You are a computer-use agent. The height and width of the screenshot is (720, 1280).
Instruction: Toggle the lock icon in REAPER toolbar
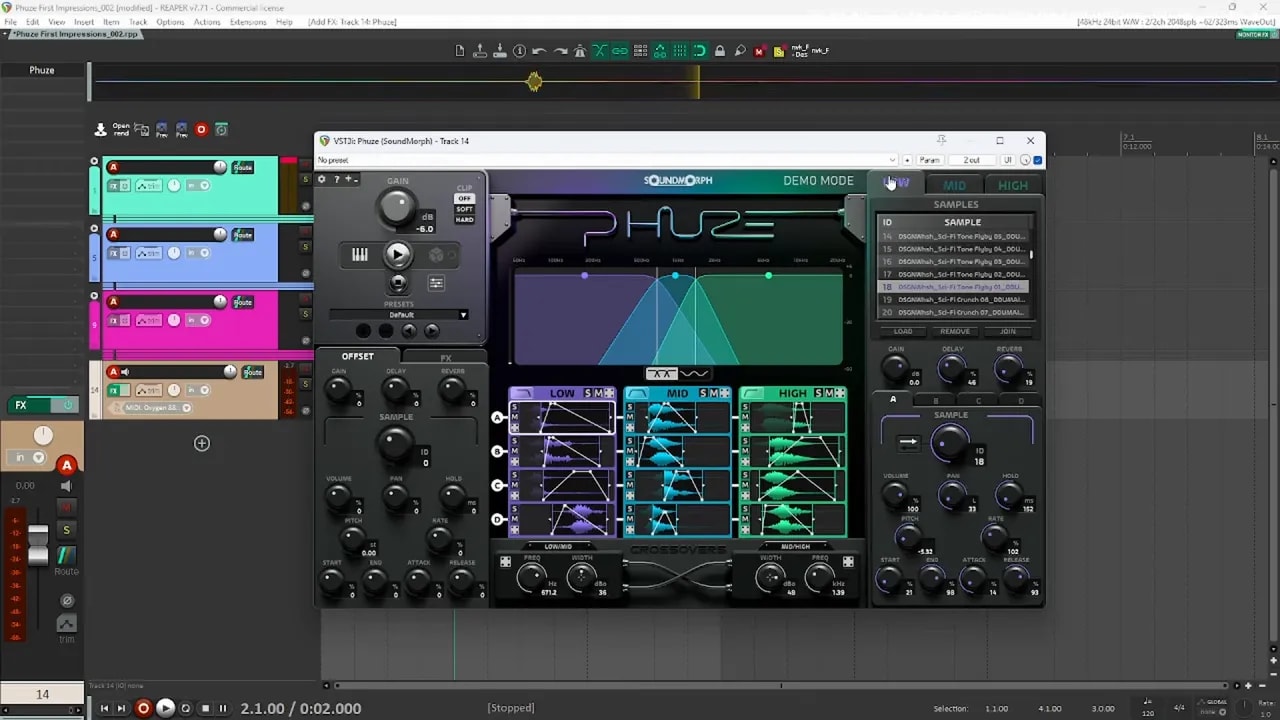(x=720, y=51)
